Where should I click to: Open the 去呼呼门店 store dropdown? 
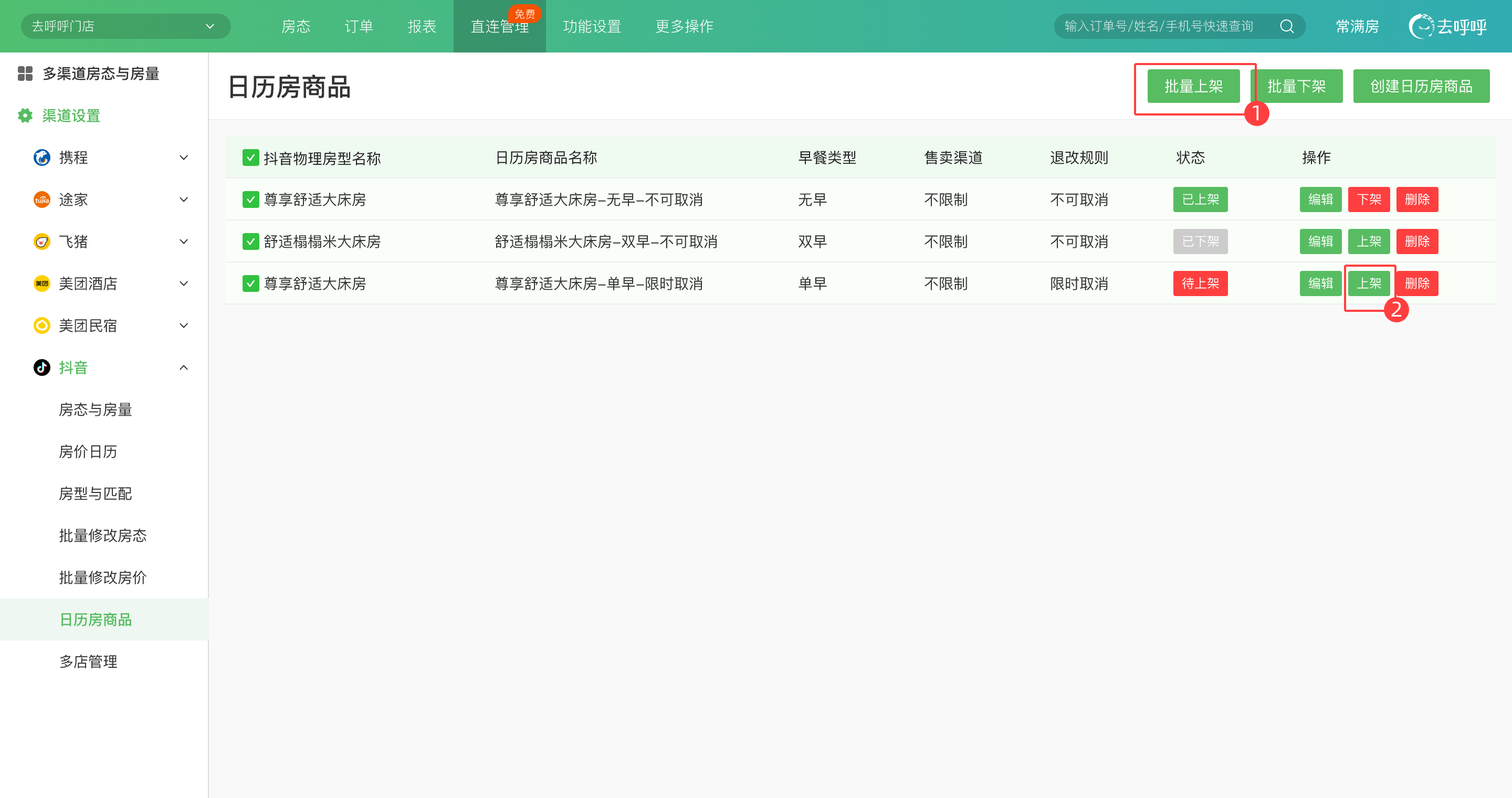pyautogui.click(x=125, y=26)
